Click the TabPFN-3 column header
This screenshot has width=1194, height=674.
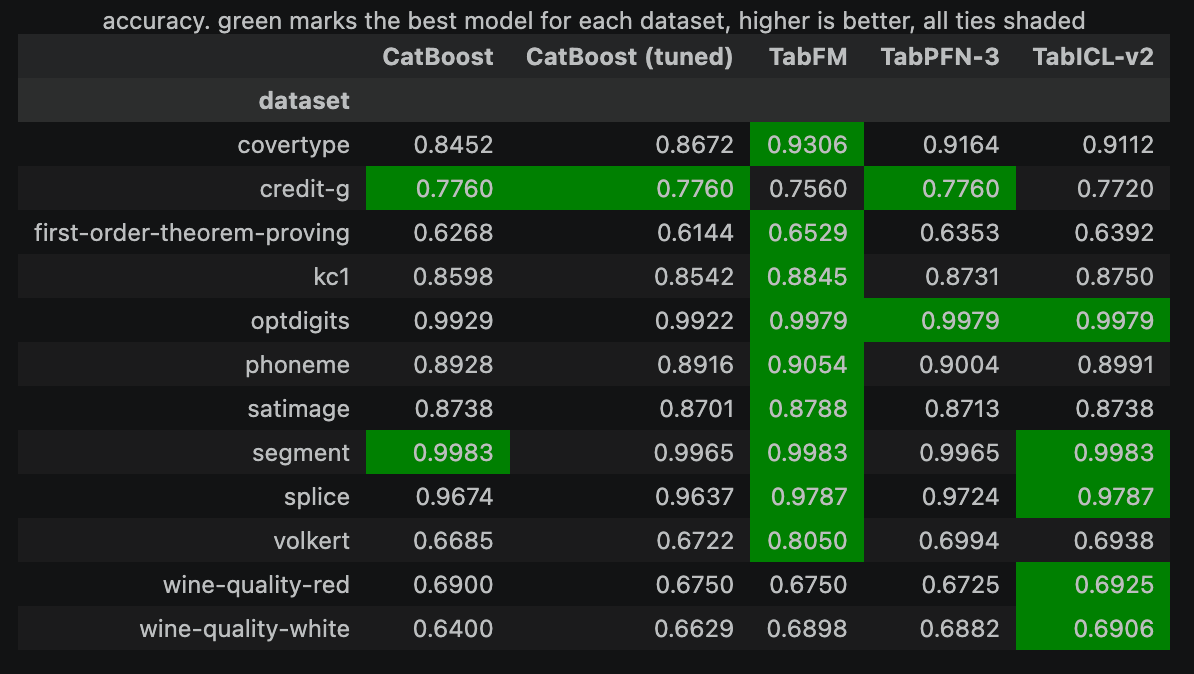(940, 57)
